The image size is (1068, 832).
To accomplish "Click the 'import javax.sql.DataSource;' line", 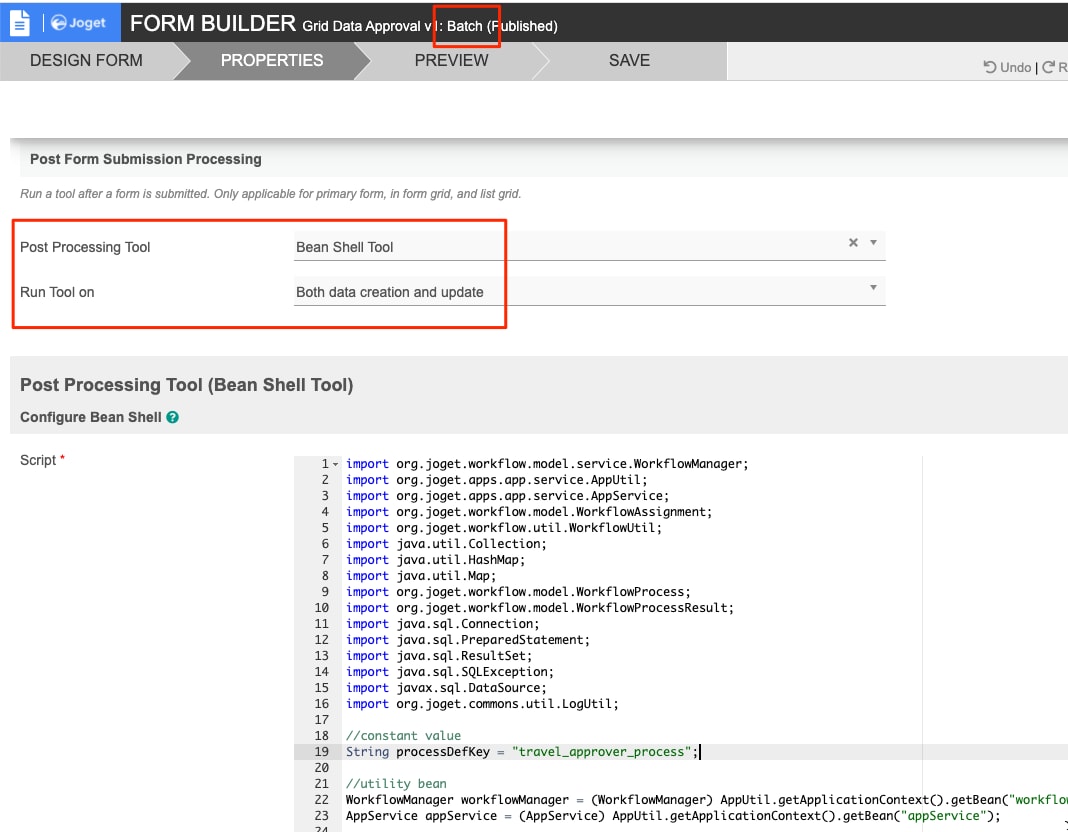I will click(x=446, y=688).
